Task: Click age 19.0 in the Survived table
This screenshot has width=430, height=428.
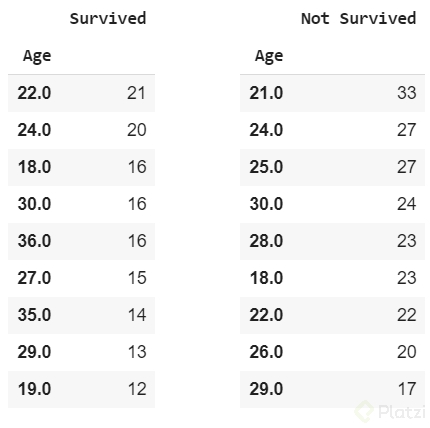Action: [34, 389]
